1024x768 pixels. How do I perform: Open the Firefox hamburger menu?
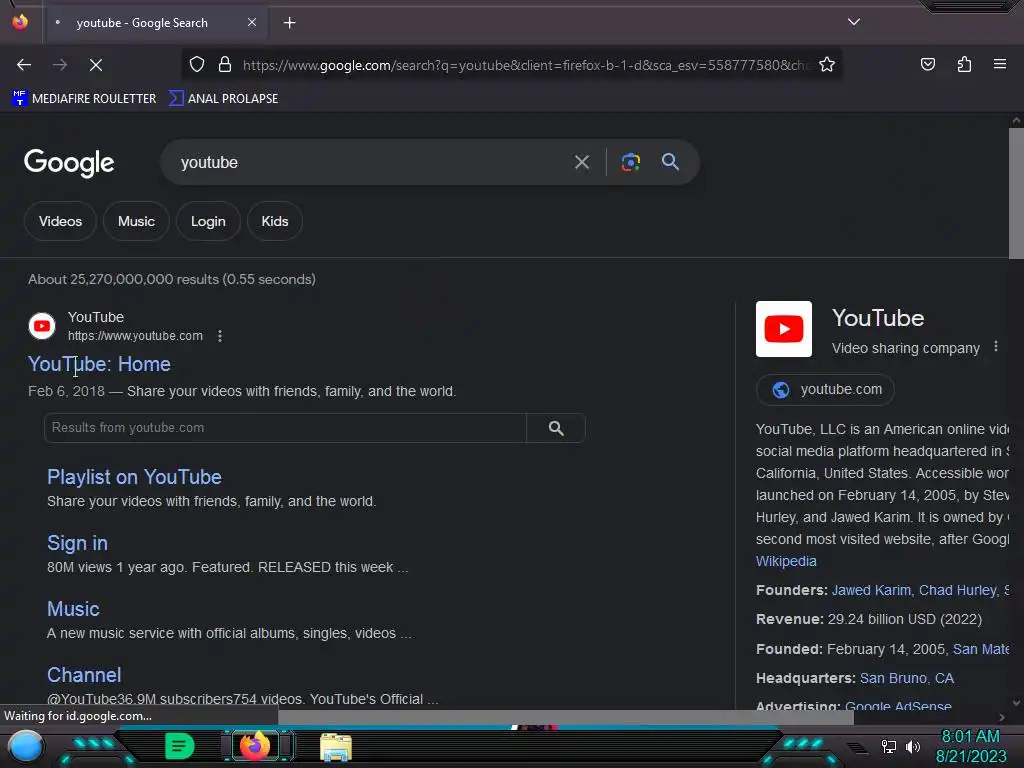1000,64
